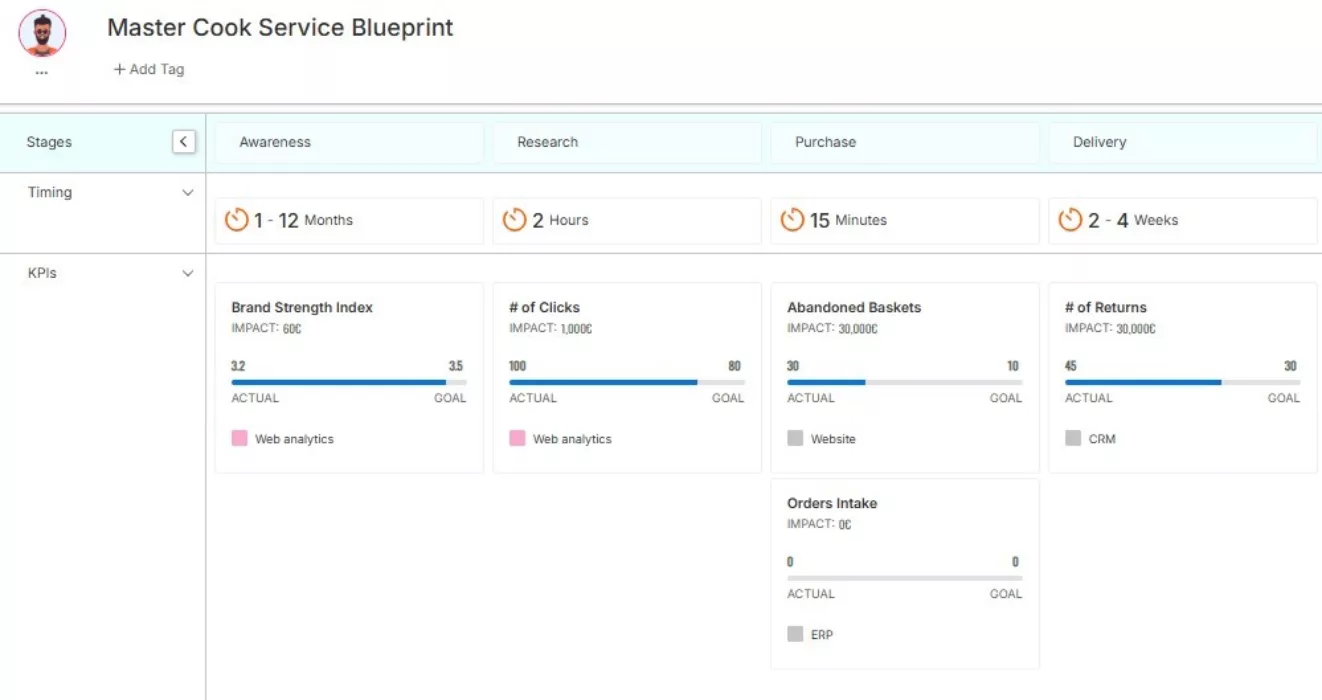
Task: Click the Master Cook Service Blueprint title
Action: (280, 28)
